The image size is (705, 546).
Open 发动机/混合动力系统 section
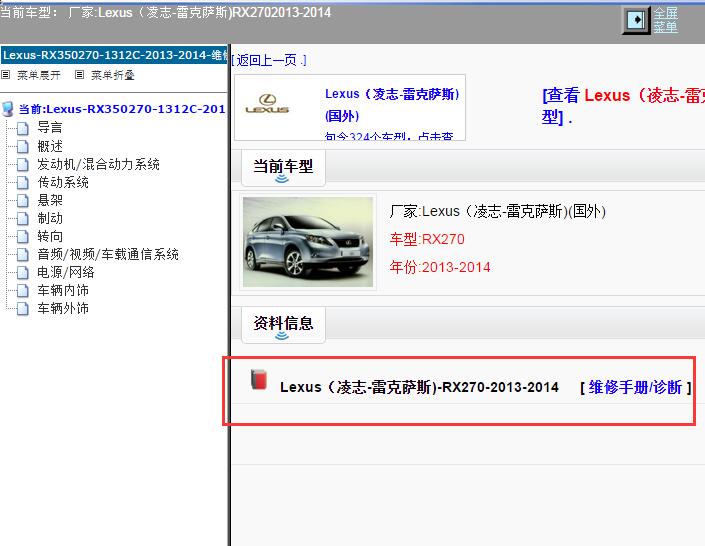coord(98,164)
